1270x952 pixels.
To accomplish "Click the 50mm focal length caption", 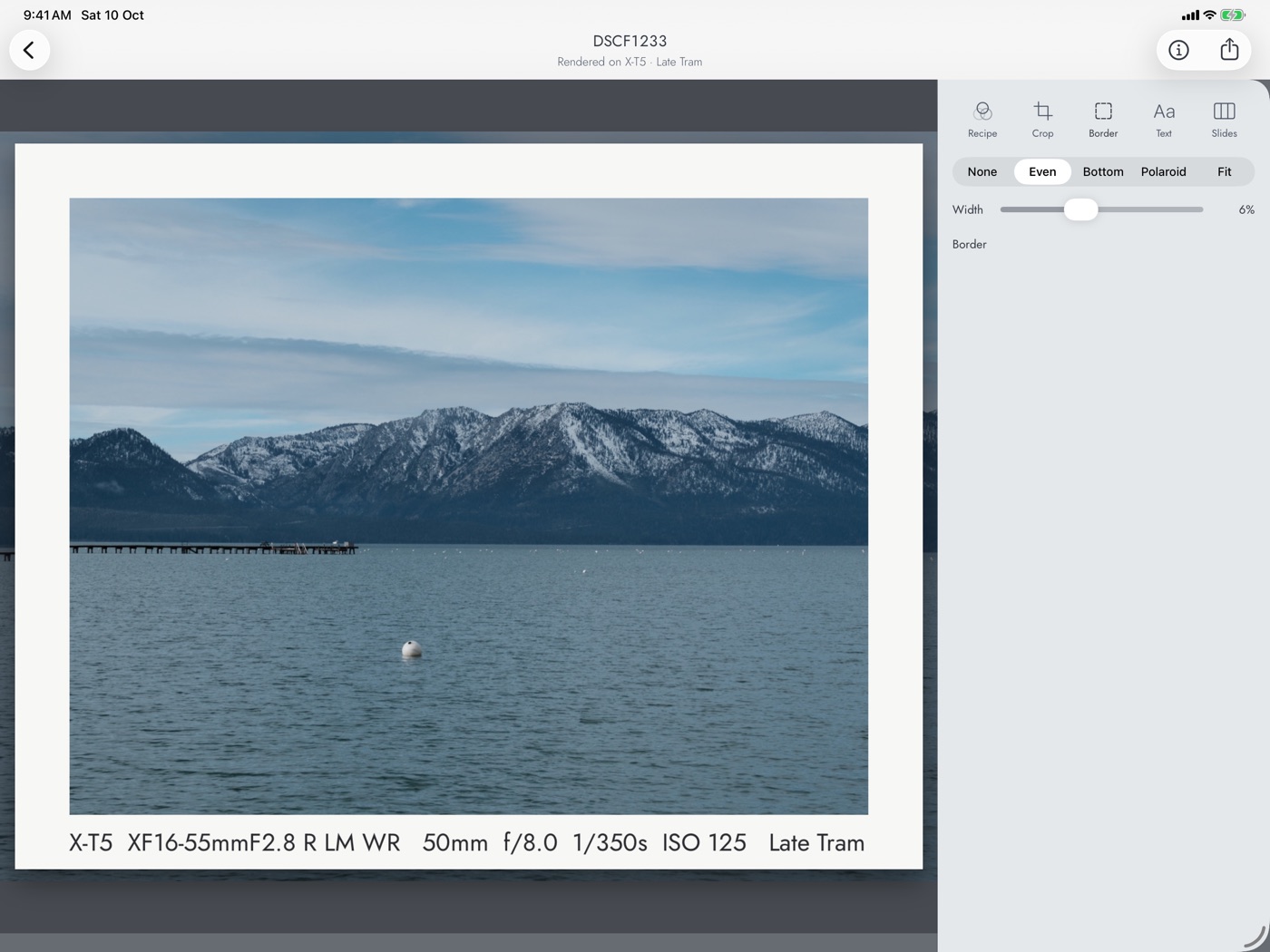I will [455, 842].
